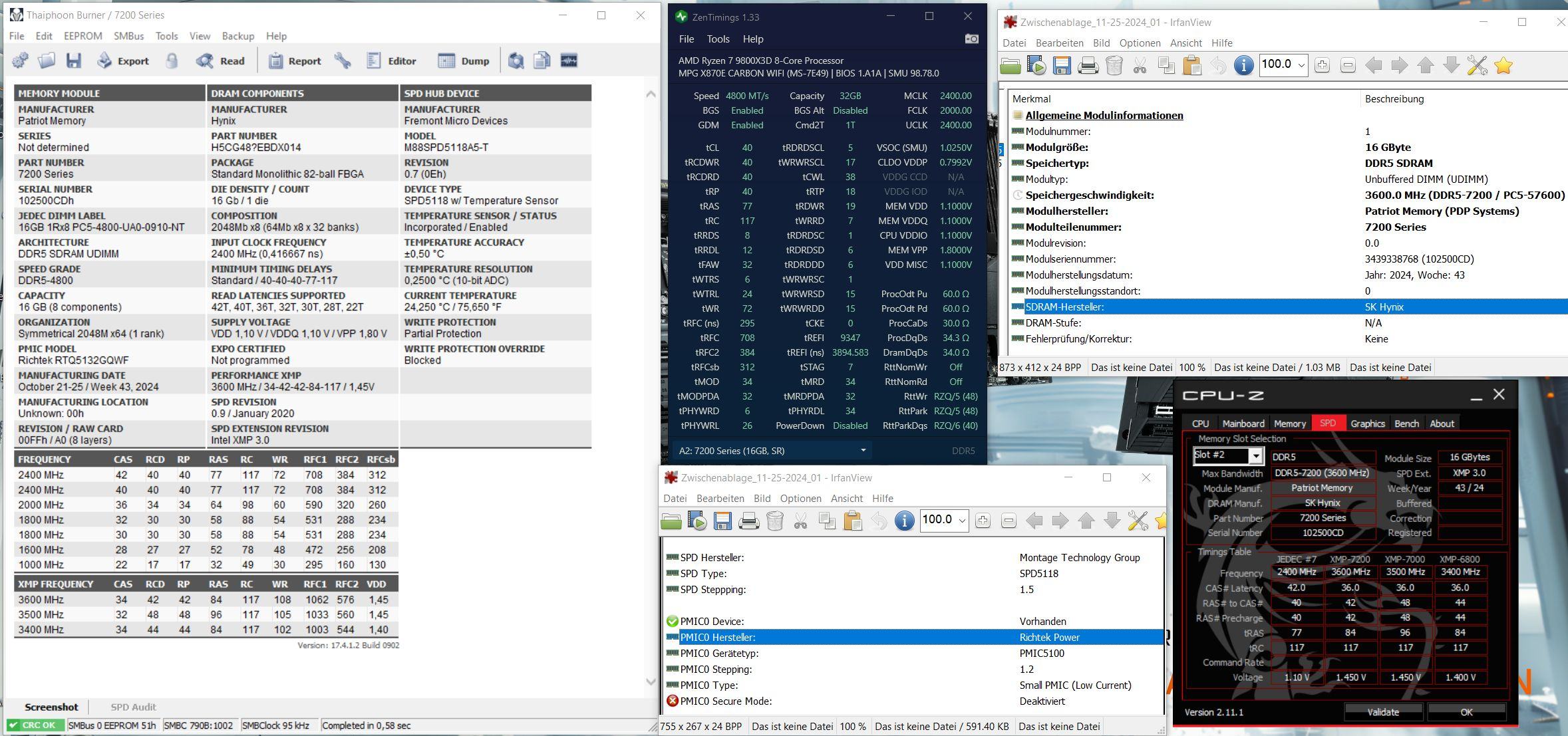Open the EEPROM menu in Thaiphoon Burner

pos(83,36)
